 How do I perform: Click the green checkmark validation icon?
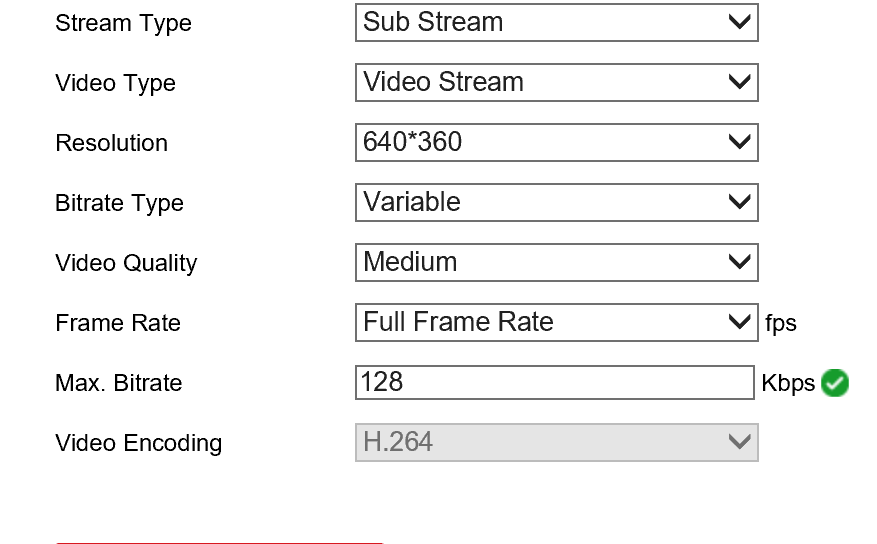pos(835,383)
